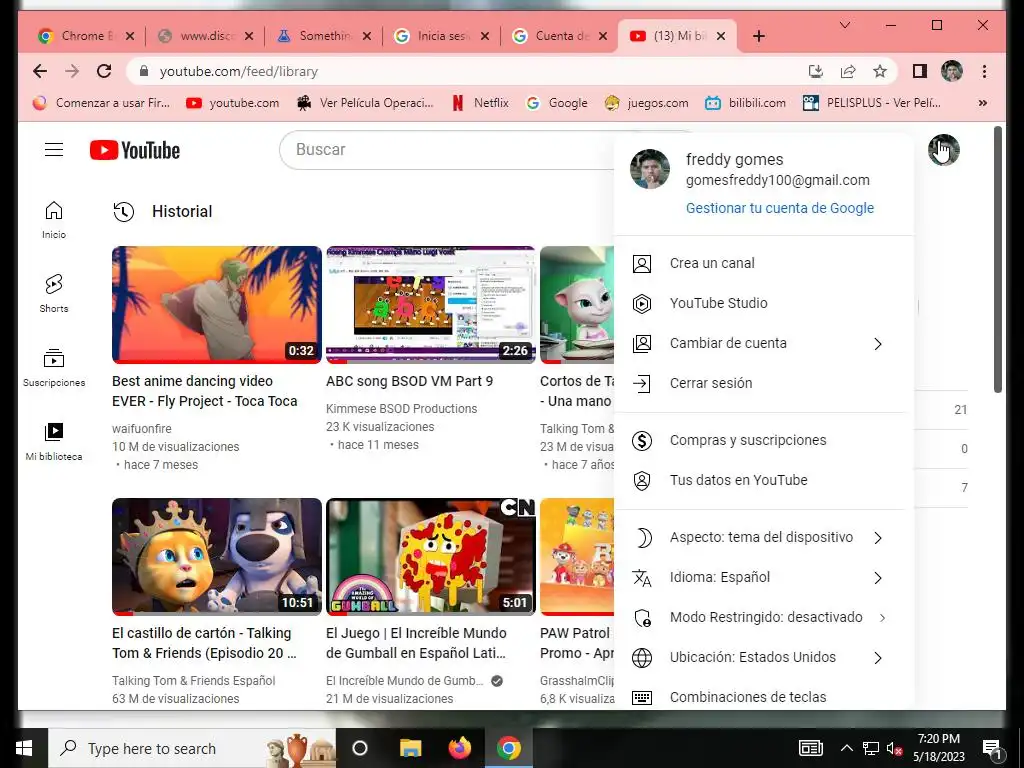Expand Cambiar de cuenta submenu

(x=763, y=343)
